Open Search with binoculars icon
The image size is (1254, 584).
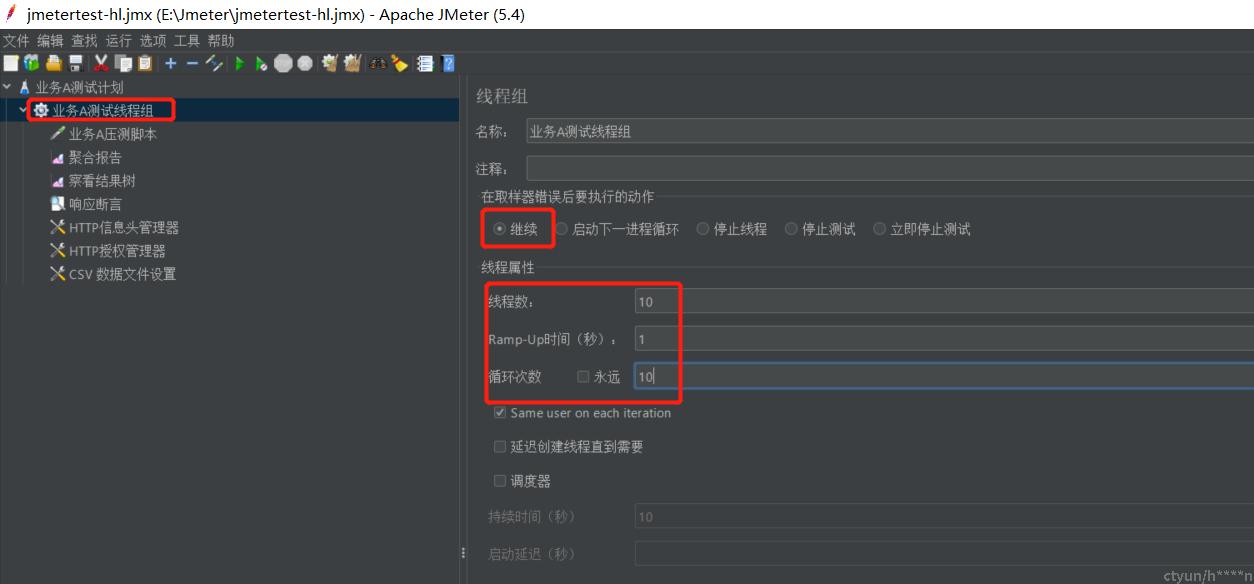click(377, 63)
